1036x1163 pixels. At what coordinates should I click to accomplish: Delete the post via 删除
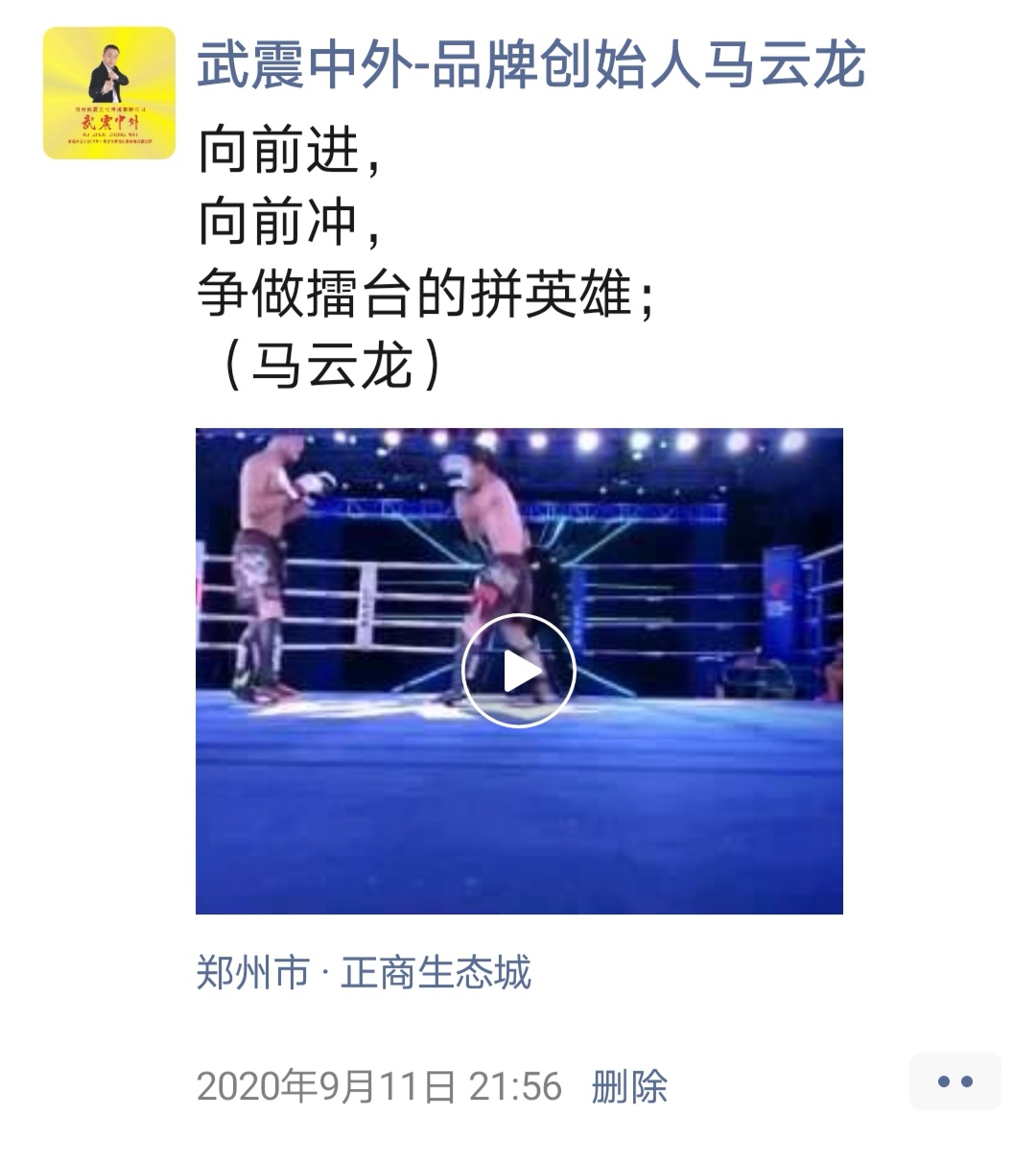[x=630, y=1086]
